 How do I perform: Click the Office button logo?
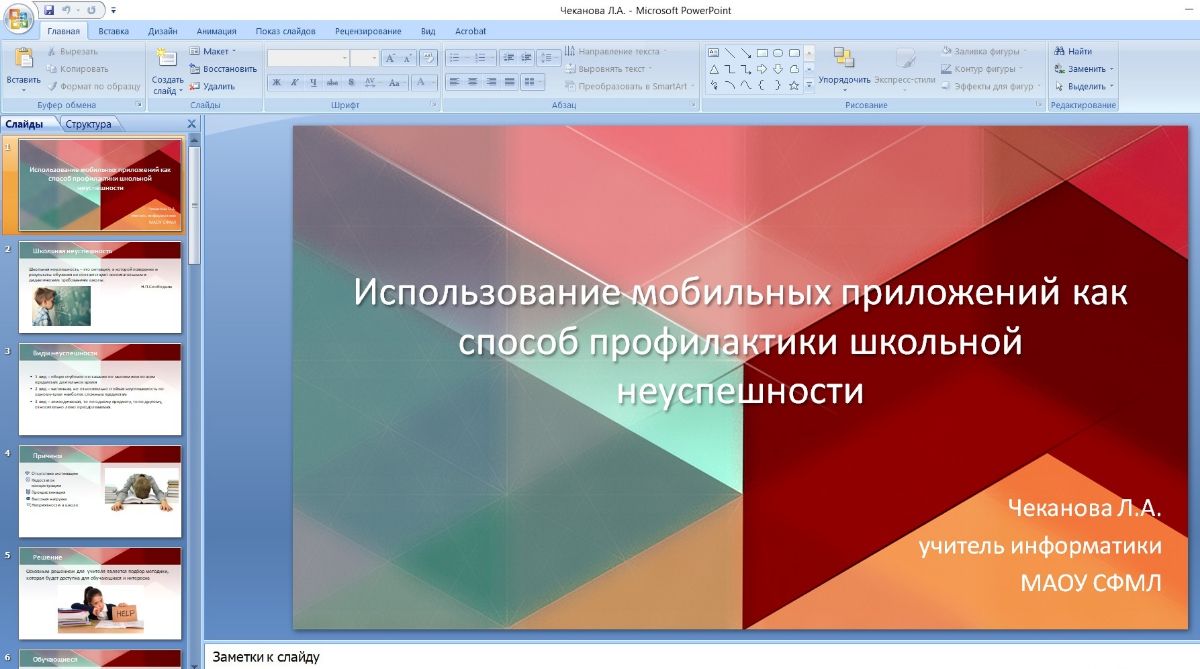pyautogui.click(x=19, y=19)
